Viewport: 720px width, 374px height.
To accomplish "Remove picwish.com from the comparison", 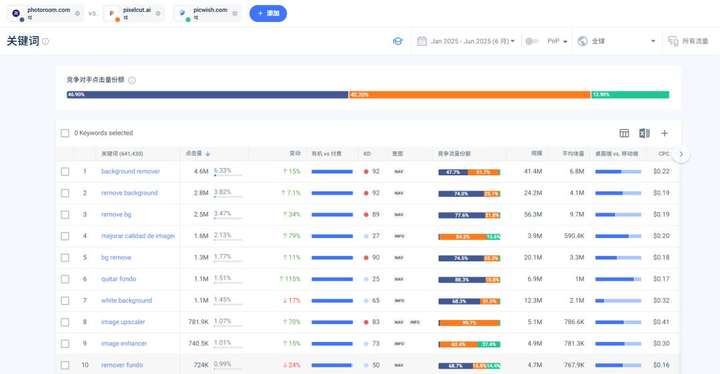I will point(235,13).
